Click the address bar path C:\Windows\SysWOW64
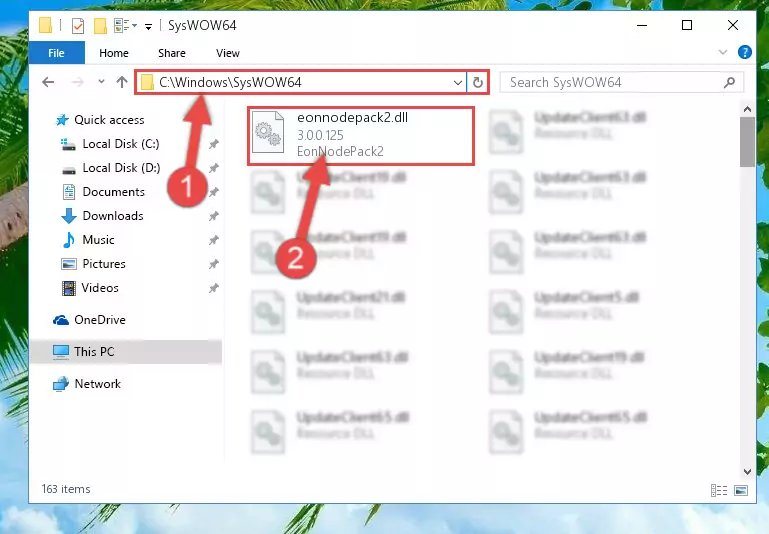The height and width of the screenshot is (534, 769). 230,82
